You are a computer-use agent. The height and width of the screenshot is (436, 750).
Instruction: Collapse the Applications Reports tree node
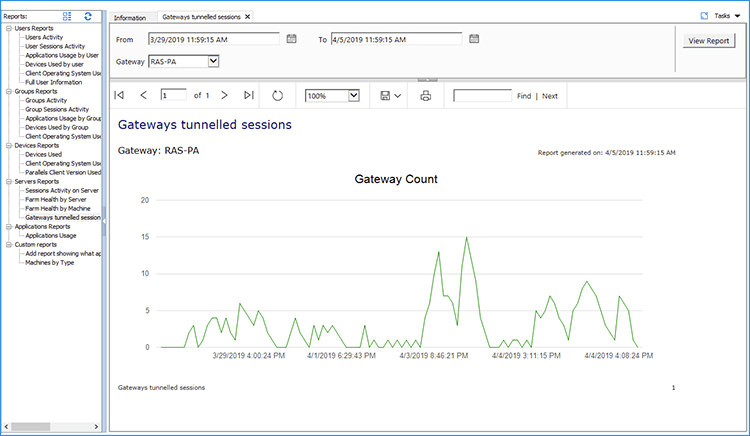pyautogui.click(x=9, y=227)
